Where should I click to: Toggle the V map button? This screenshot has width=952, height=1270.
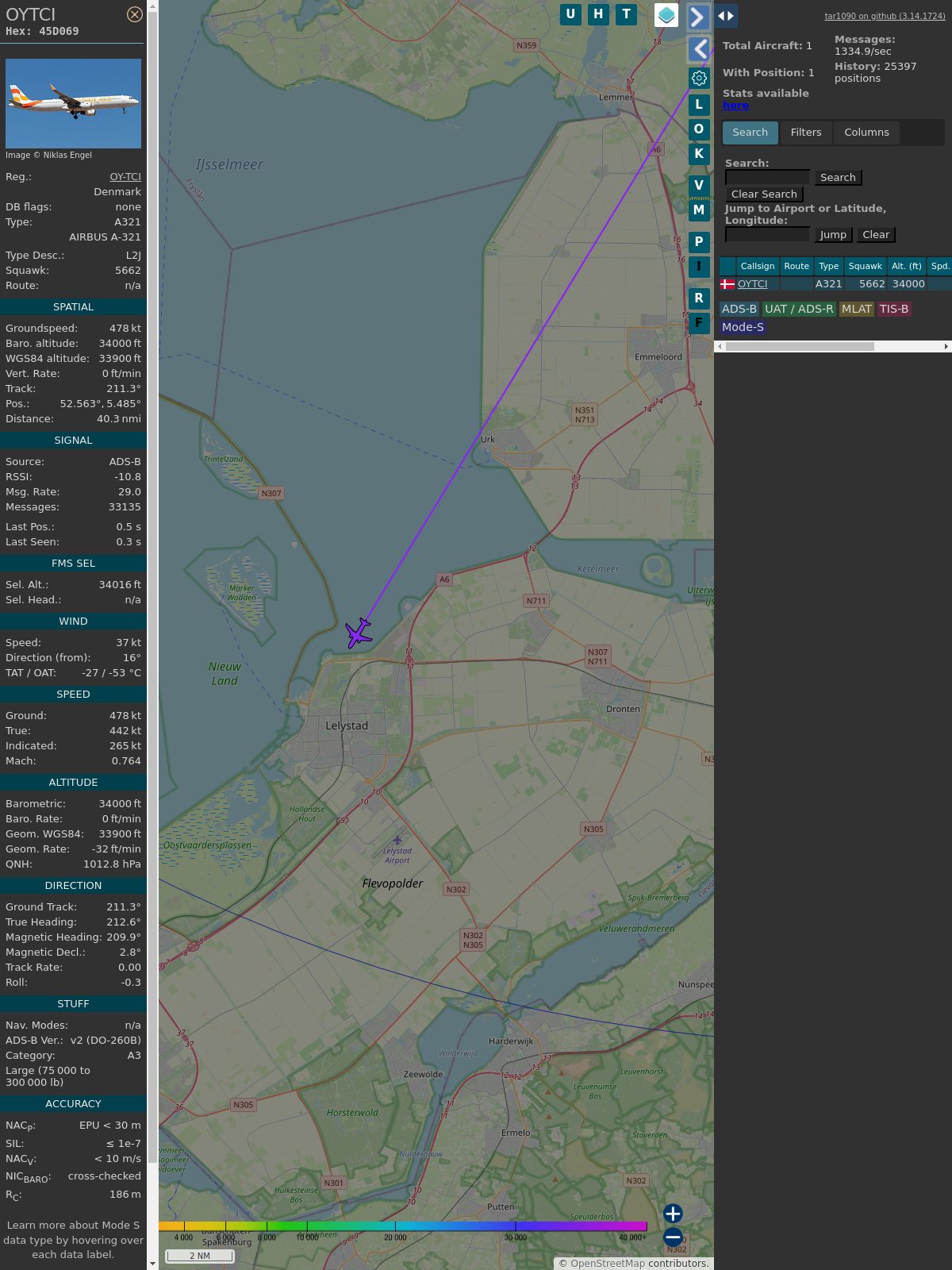[699, 186]
